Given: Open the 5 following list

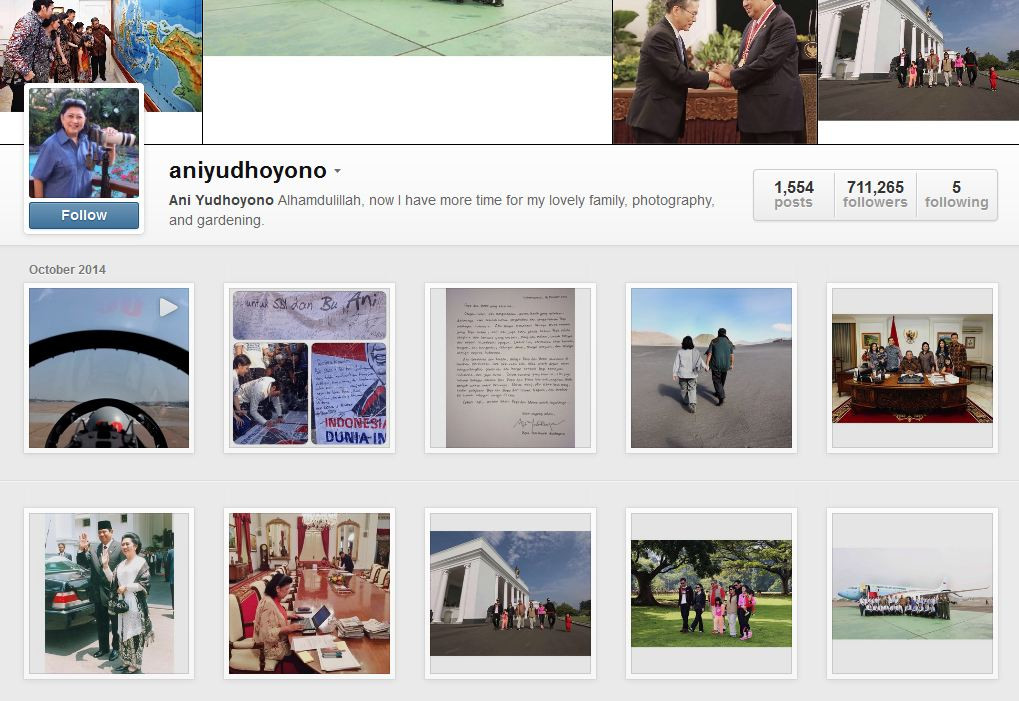Looking at the screenshot, I should (956, 194).
